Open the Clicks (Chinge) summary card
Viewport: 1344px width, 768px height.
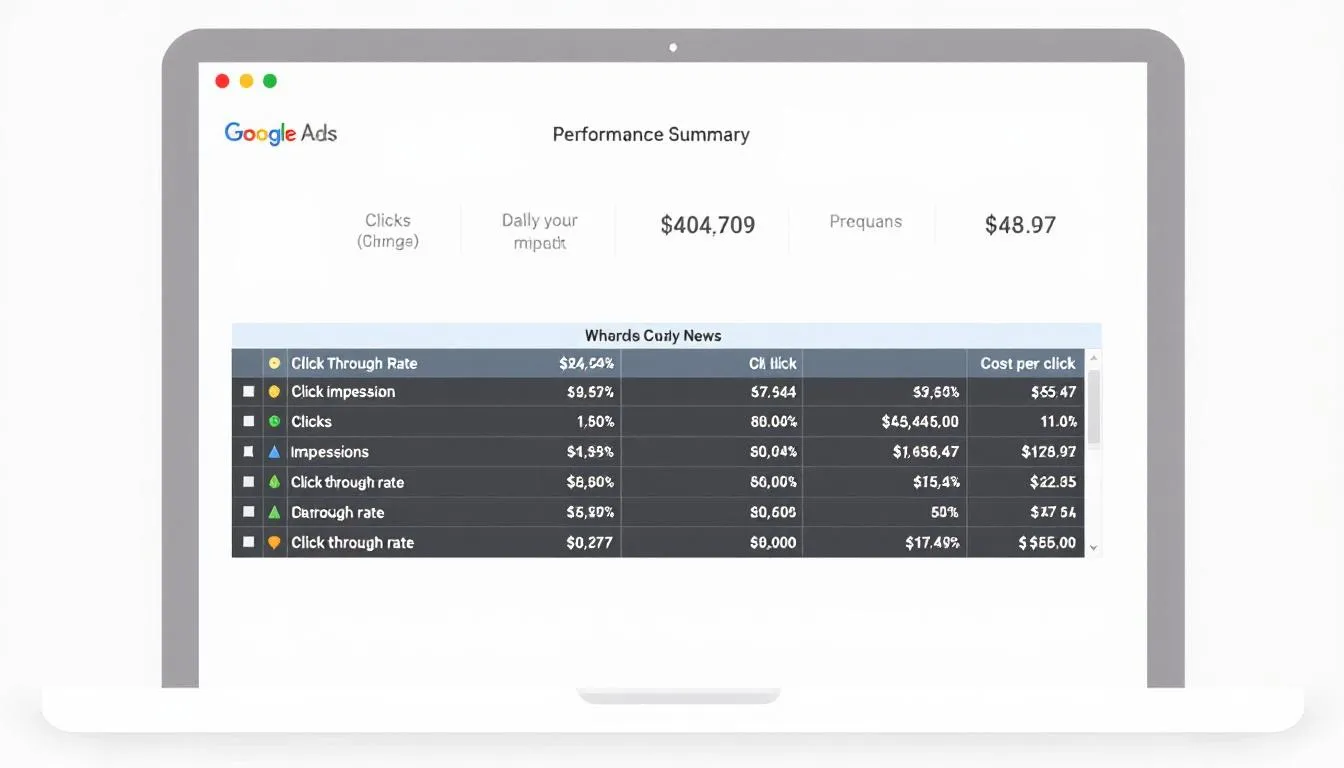coord(388,230)
